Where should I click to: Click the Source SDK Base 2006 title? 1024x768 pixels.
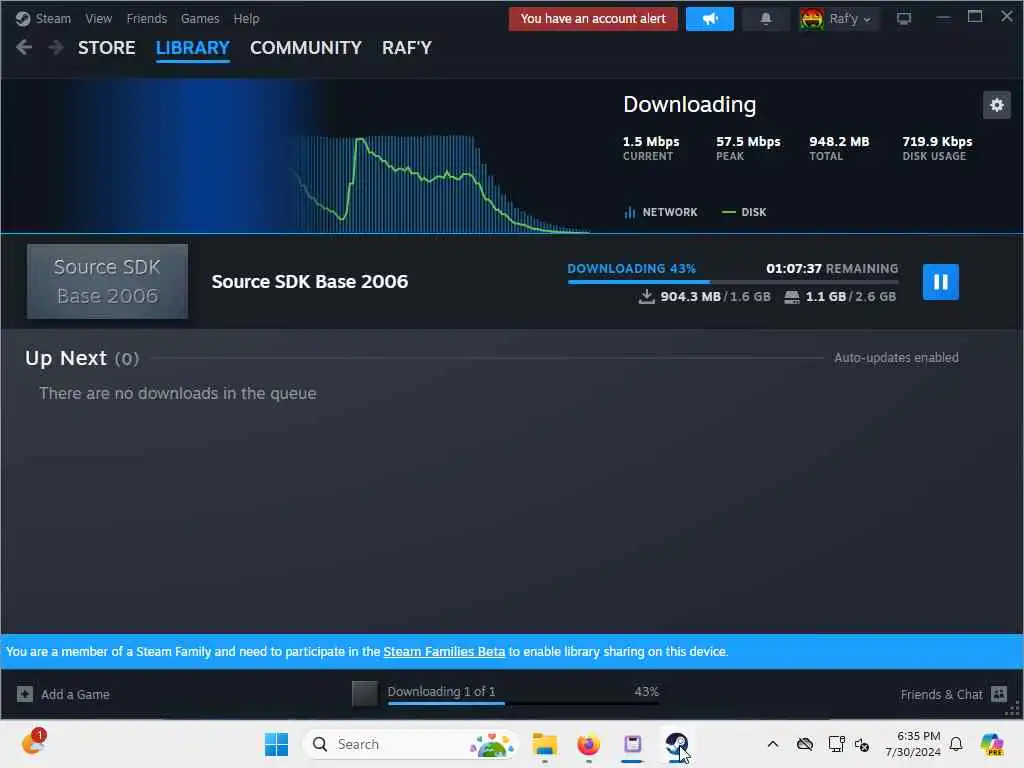310,281
